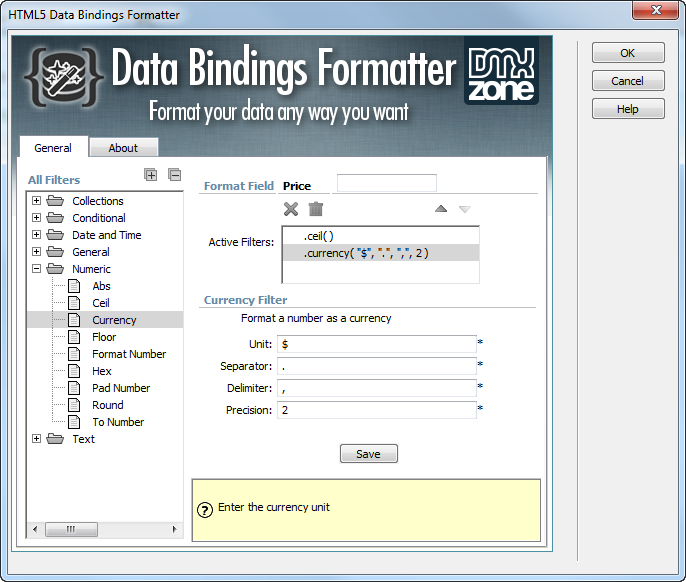Screen dimensions: 686x582
Task: Click the empty field next to Price
Action: point(387,183)
